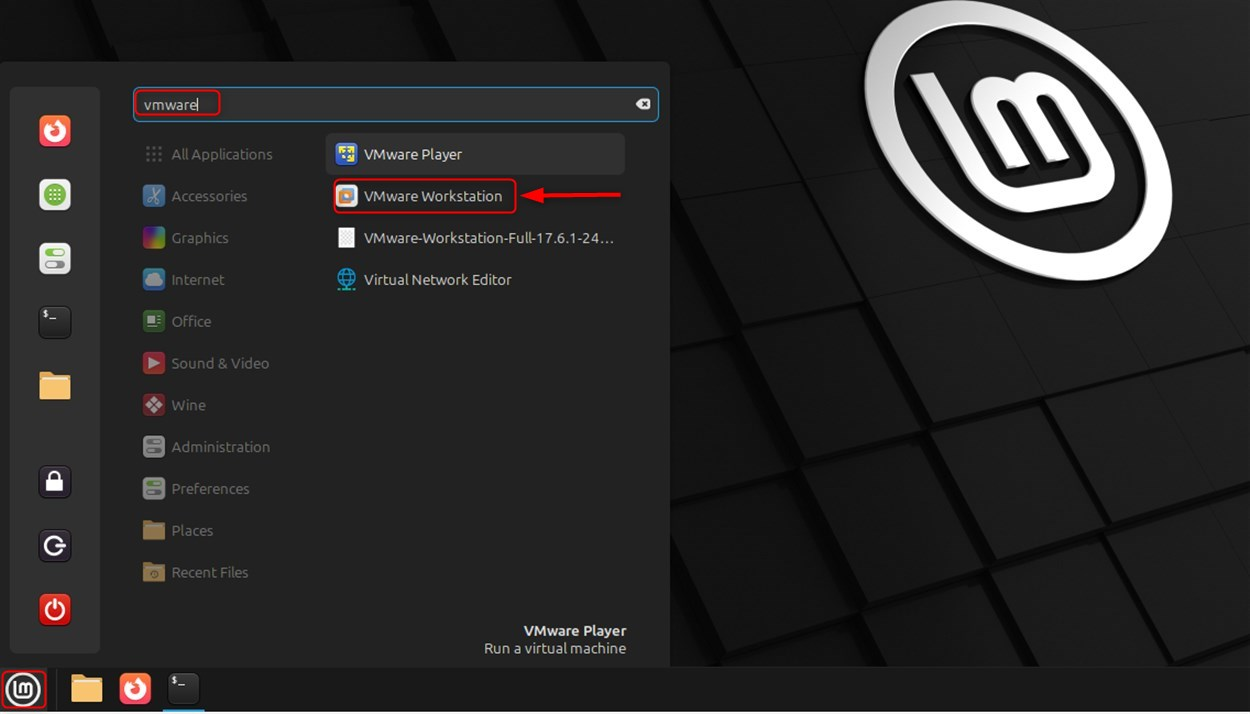The width and height of the screenshot is (1250, 714).
Task: Click the Log Out icon
Action: coord(55,546)
